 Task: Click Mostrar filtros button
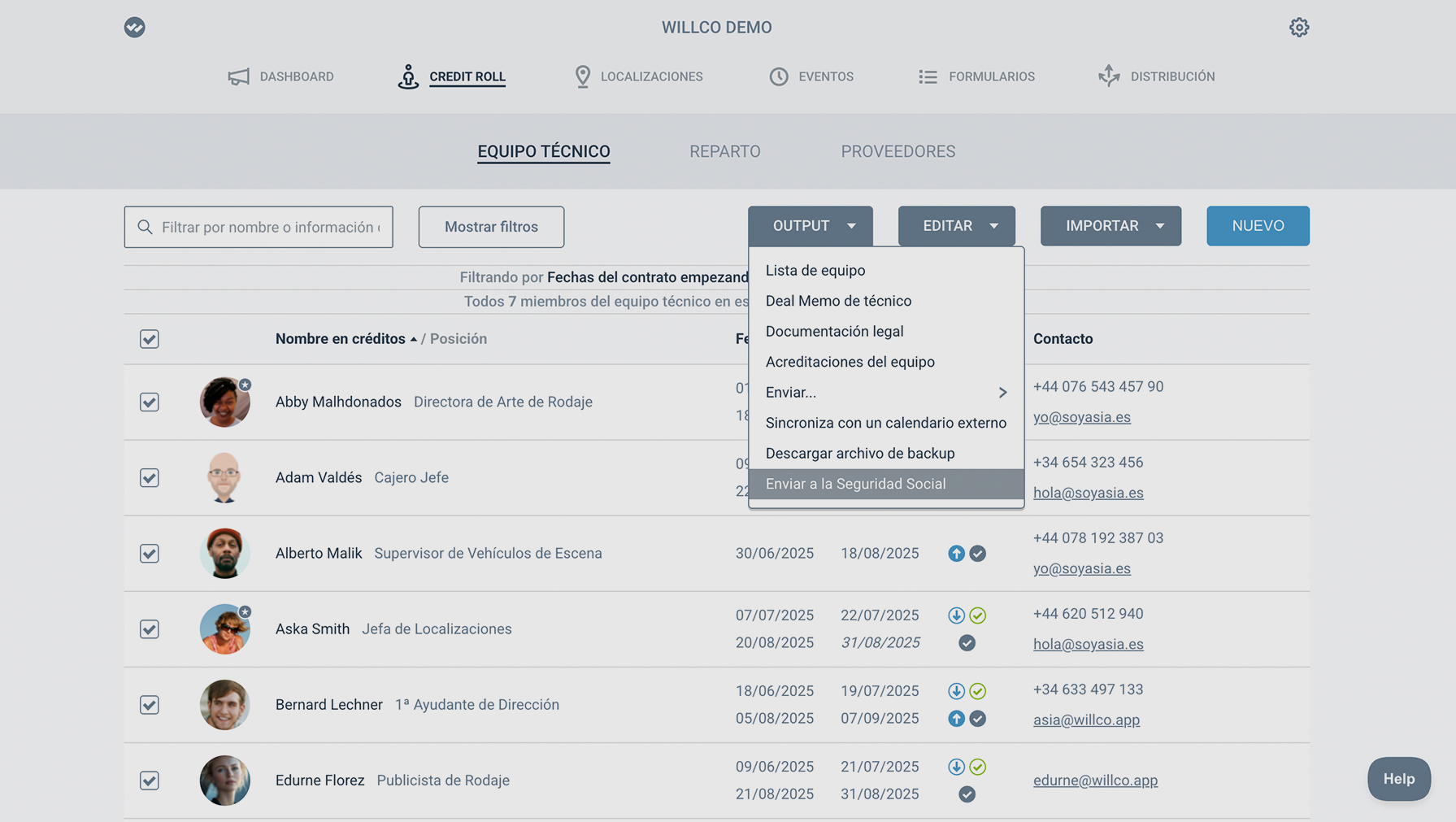click(491, 227)
